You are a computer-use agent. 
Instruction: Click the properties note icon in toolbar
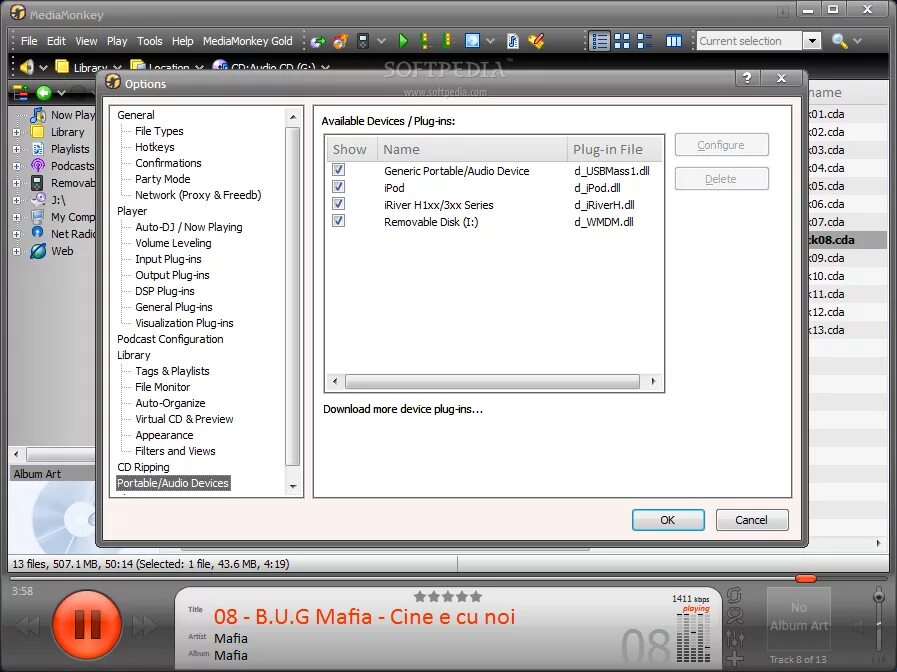click(x=513, y=41)
